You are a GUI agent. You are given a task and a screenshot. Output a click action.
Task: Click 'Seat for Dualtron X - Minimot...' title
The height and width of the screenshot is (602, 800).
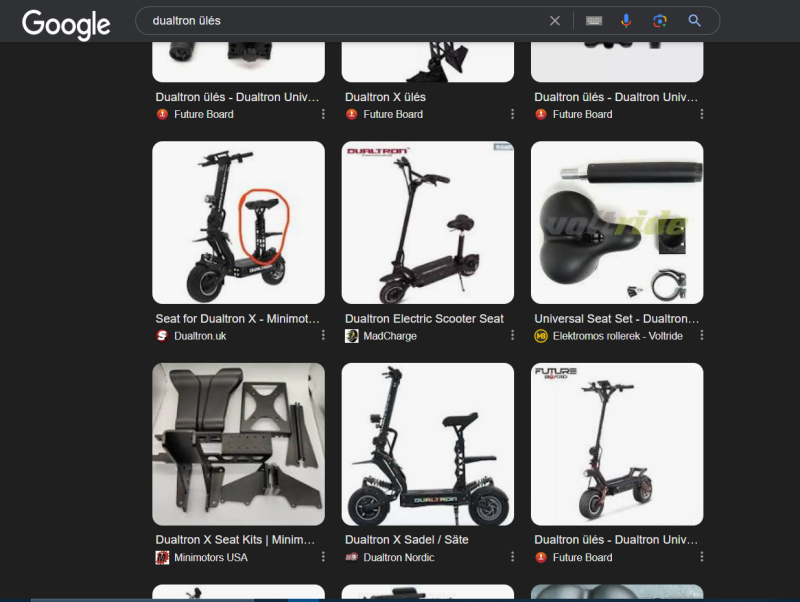pyautogui.click(x=237, y=319)
